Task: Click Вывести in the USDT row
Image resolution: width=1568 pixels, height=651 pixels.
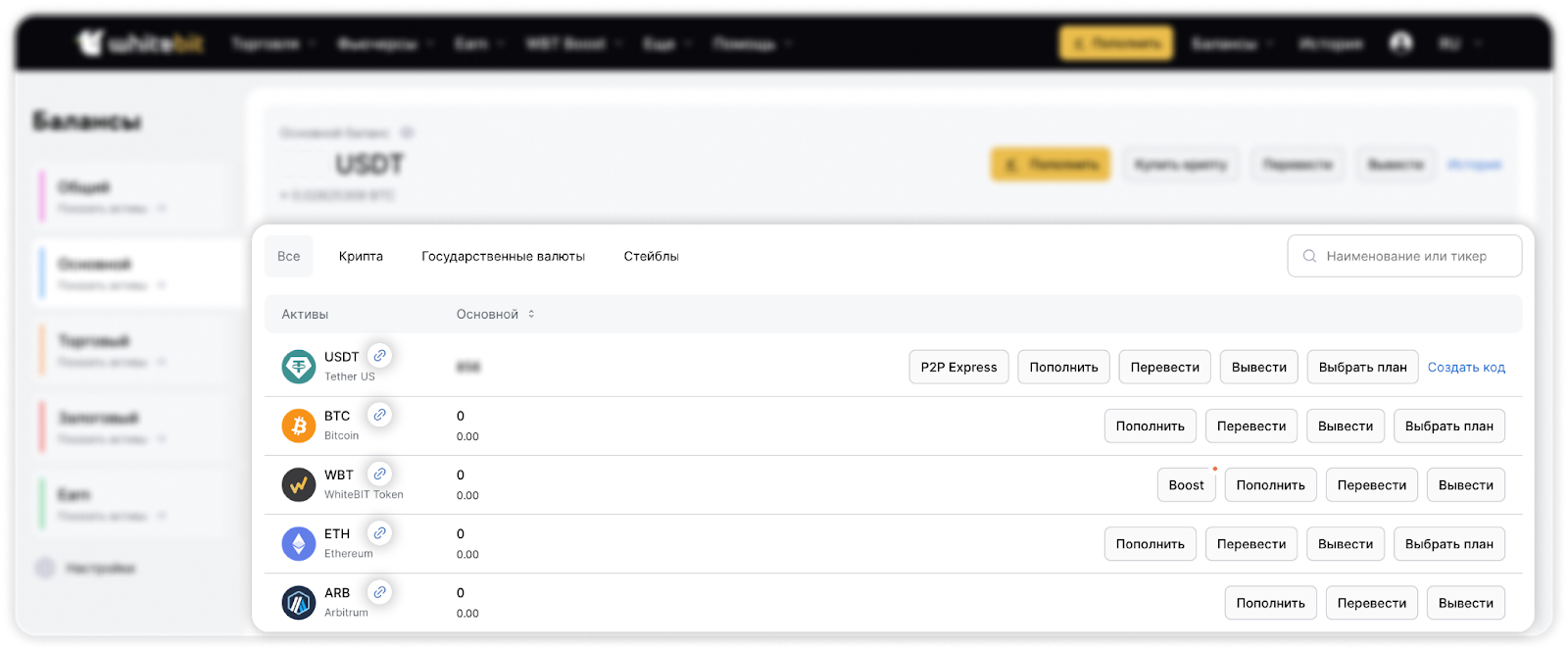Action: coord(1259,367)
